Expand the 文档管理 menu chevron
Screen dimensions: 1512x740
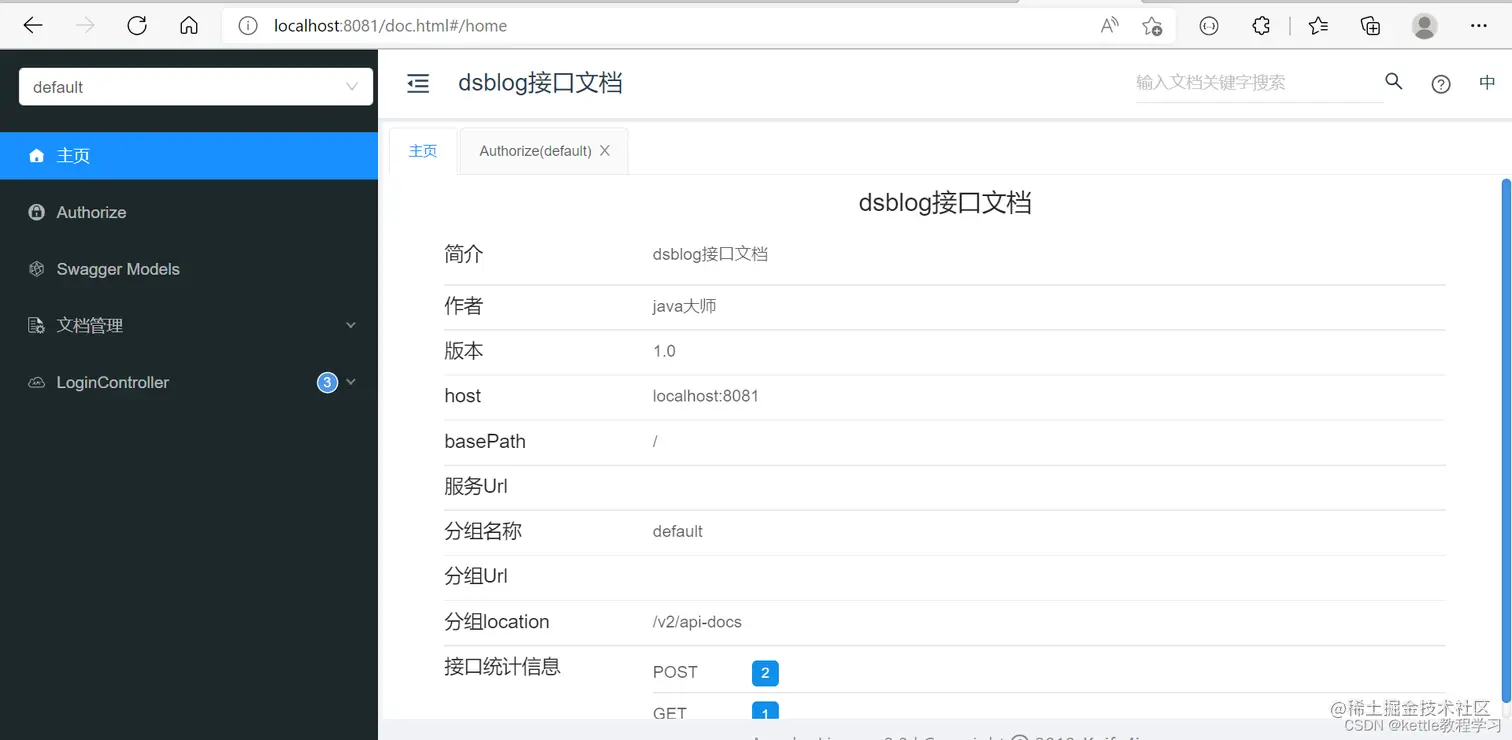click(351, 325)
